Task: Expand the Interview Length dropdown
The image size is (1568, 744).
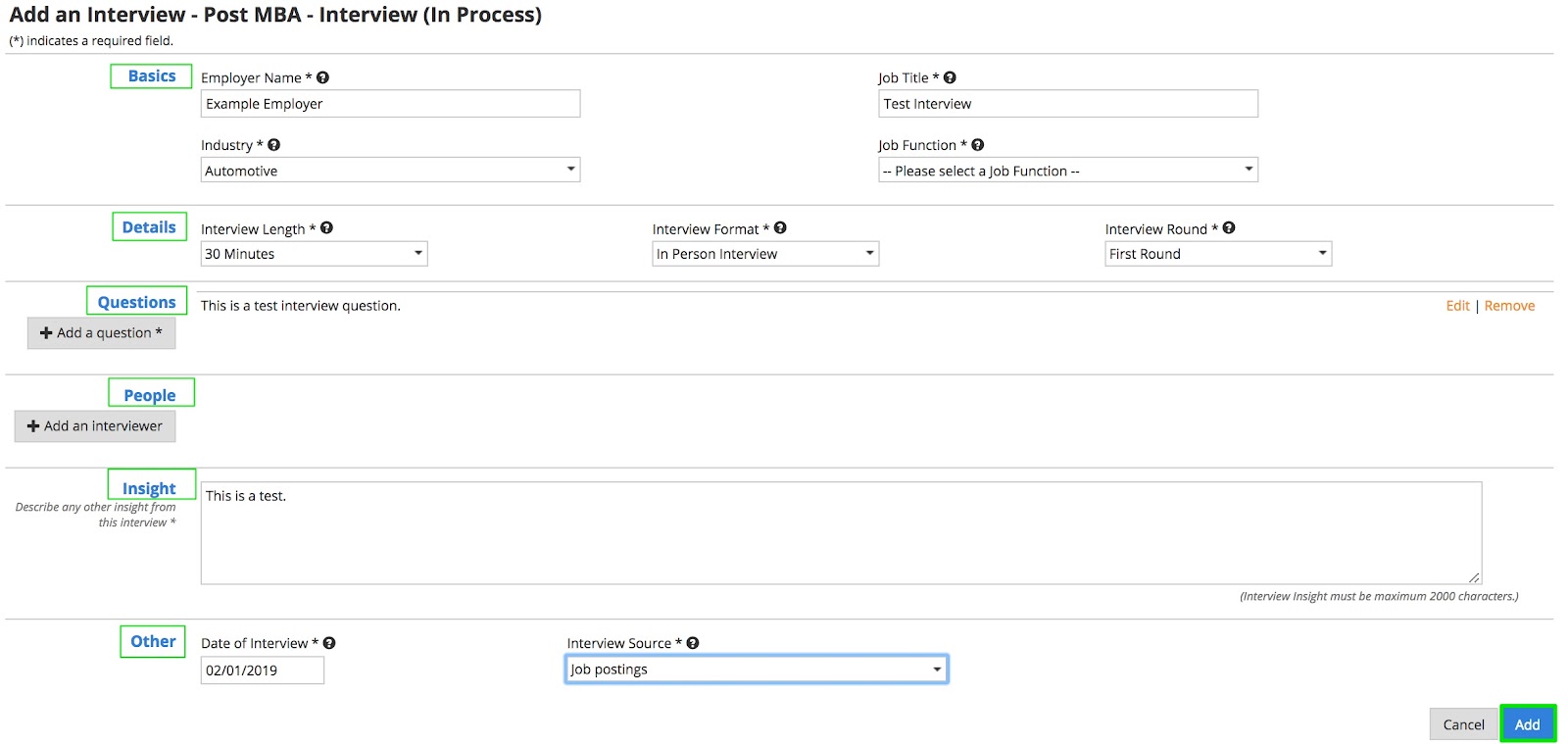Action: tap(314, 254)
